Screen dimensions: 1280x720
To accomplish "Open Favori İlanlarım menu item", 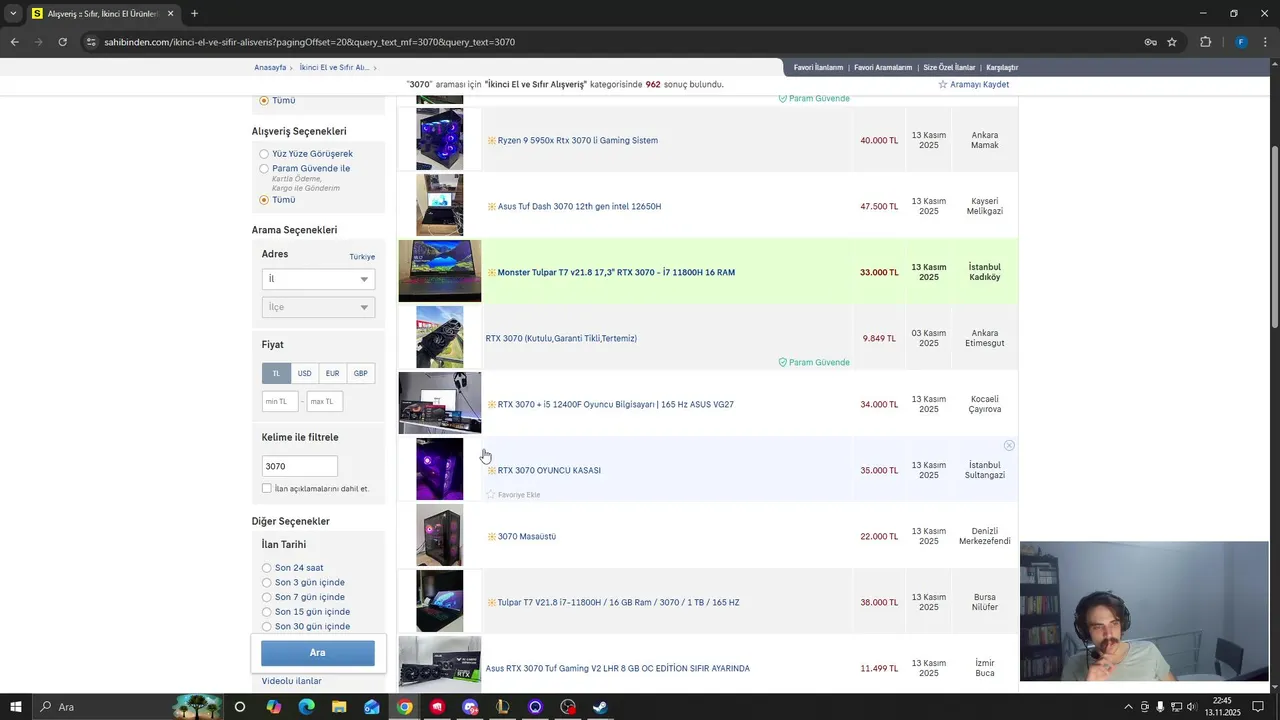I will [x=818, y=67].
